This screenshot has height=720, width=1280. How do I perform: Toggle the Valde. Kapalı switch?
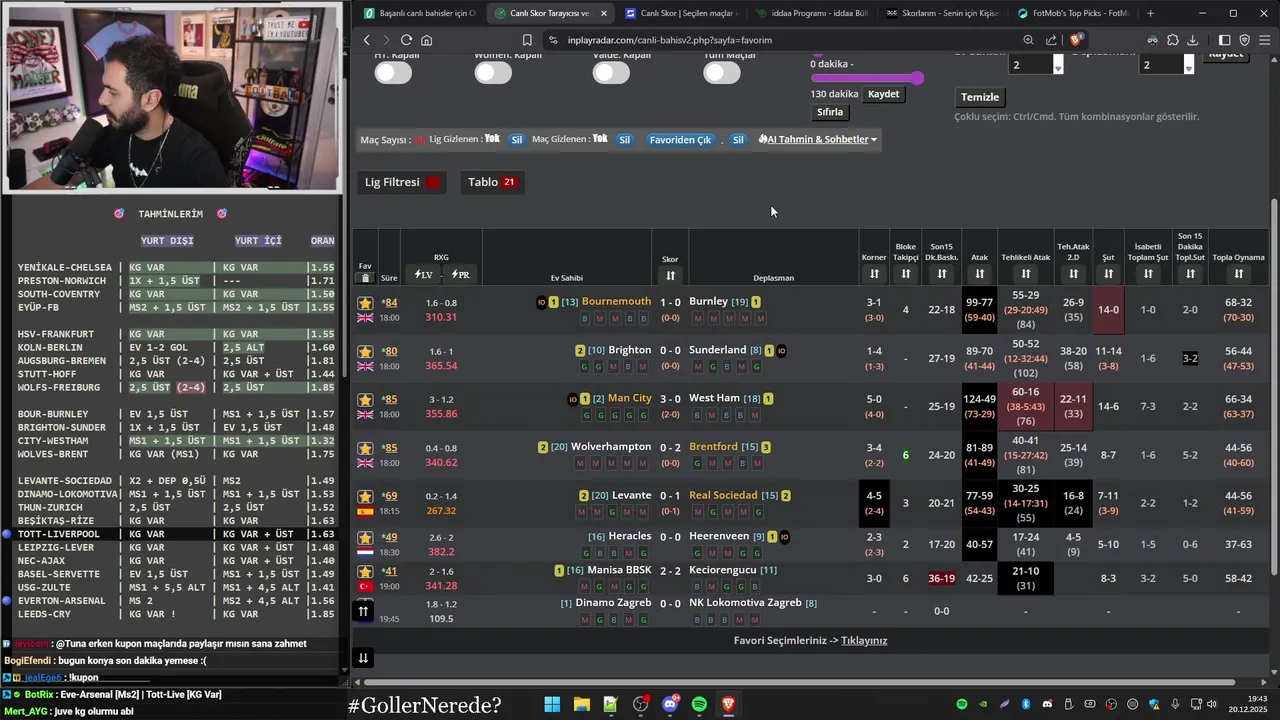click(x=611, y=72)
